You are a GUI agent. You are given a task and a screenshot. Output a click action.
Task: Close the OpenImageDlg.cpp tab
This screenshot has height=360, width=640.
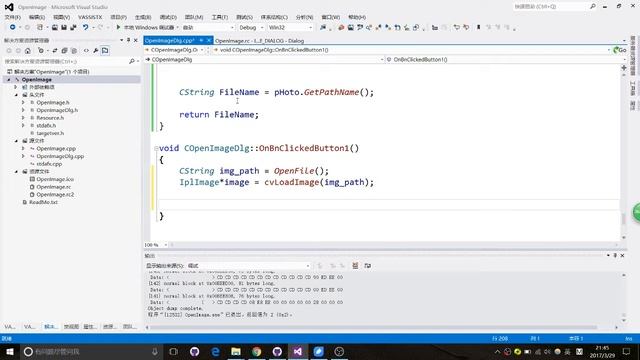tap(209, 40)
